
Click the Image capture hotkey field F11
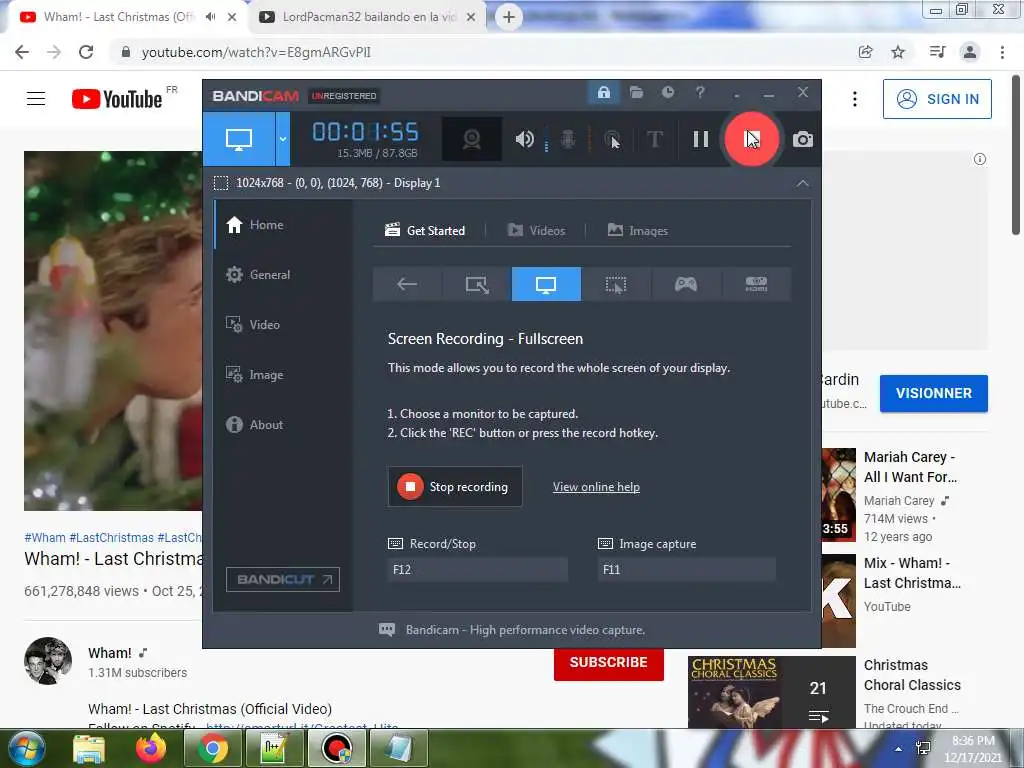click(x=687, y=569)
